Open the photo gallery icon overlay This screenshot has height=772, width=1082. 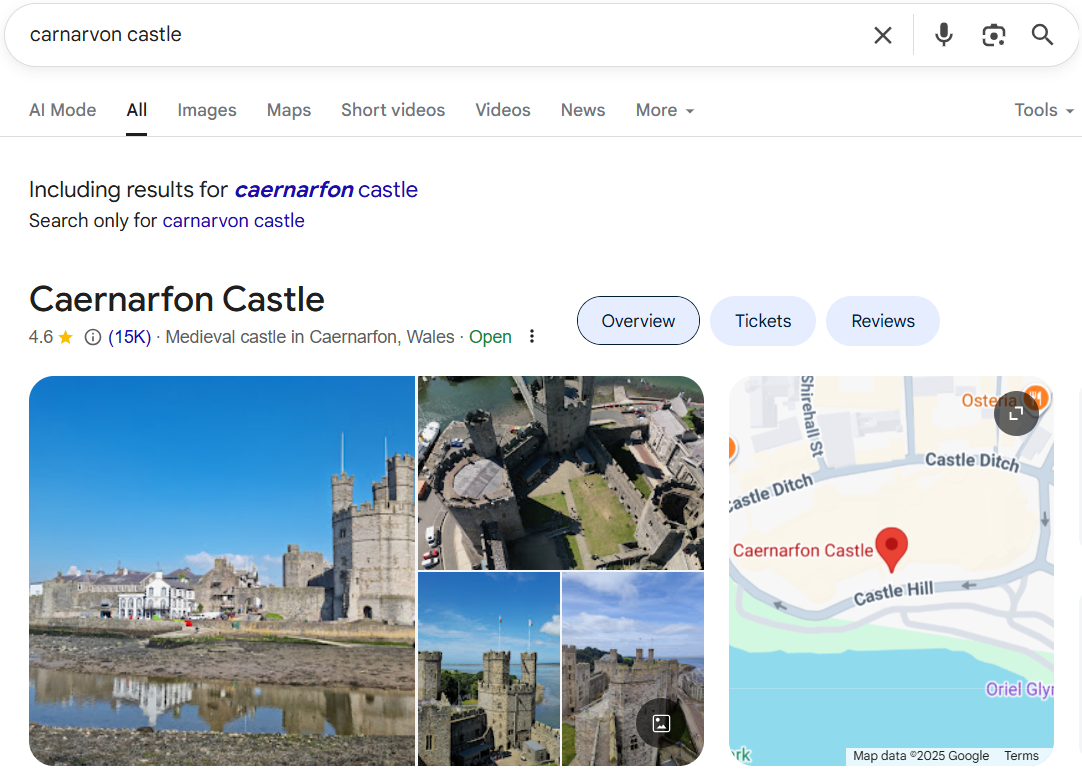(x=660, y=723)
